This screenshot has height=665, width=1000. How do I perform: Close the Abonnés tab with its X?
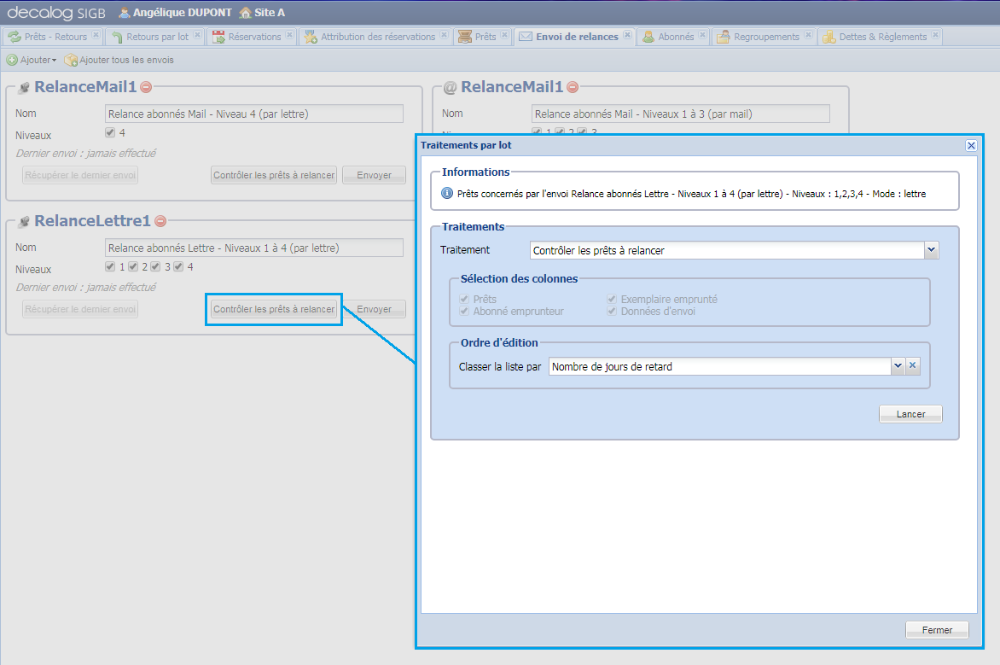tap(702, 36)
